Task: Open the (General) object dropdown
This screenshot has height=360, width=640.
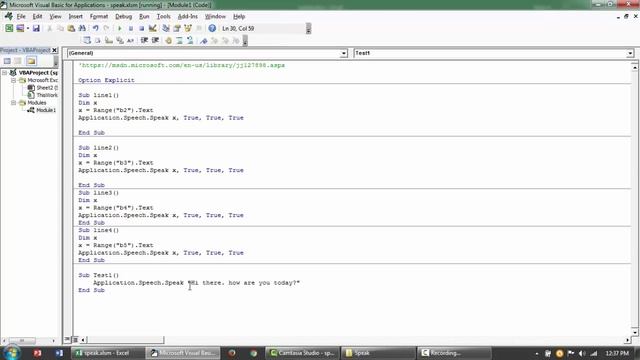Action: [344, 53]
